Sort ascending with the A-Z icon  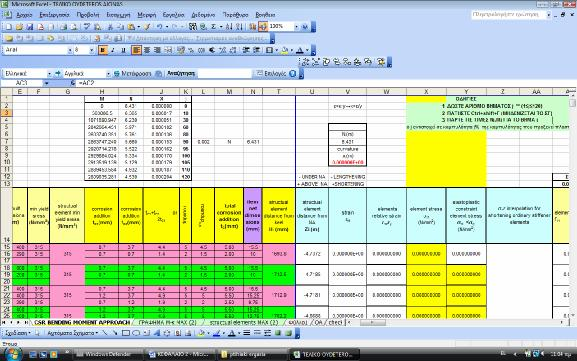229,26
